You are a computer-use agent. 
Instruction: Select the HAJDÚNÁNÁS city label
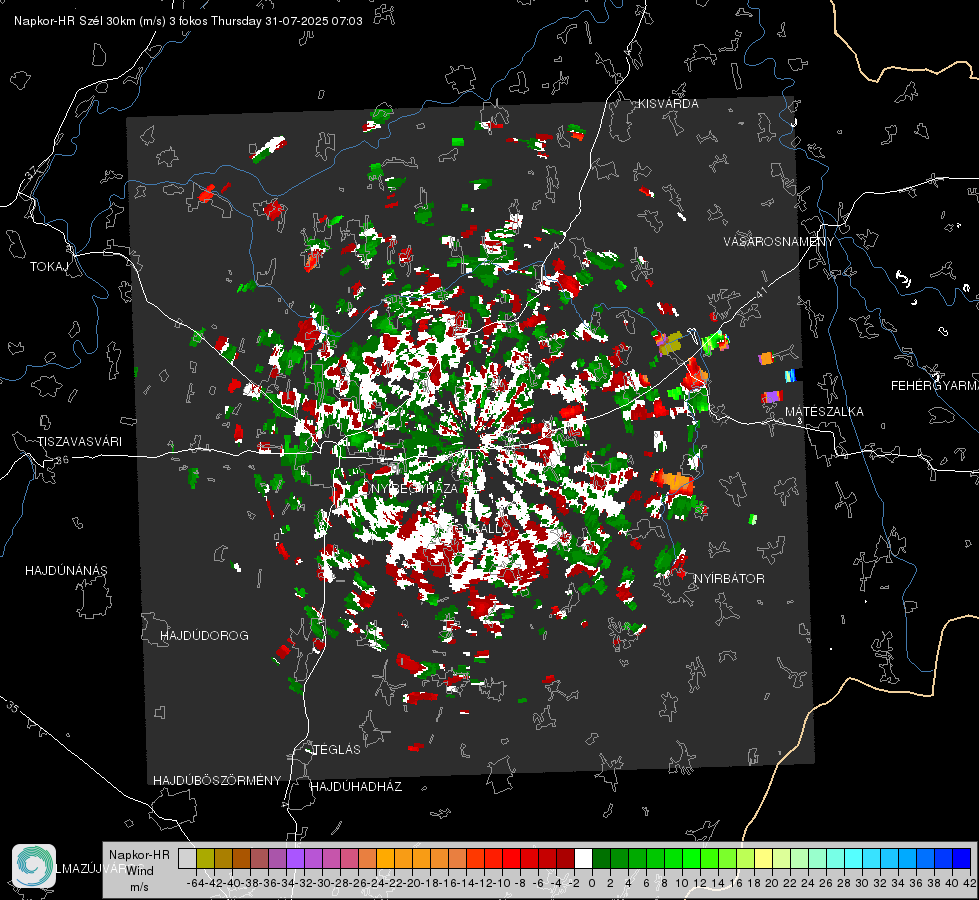coord(66,571)
